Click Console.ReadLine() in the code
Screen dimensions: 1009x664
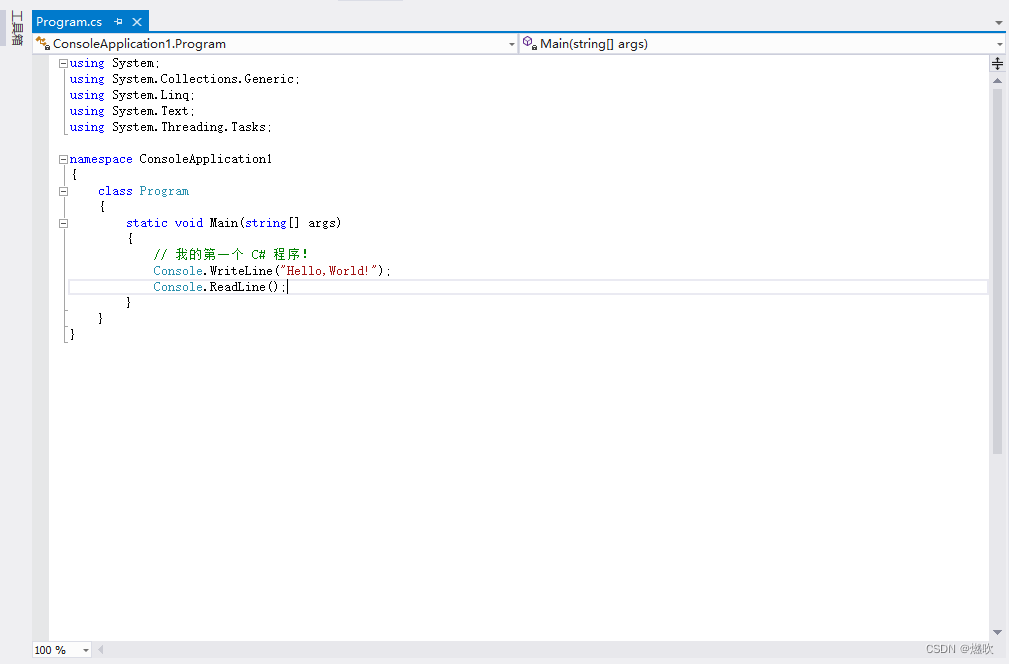click(x=219, y=287)
